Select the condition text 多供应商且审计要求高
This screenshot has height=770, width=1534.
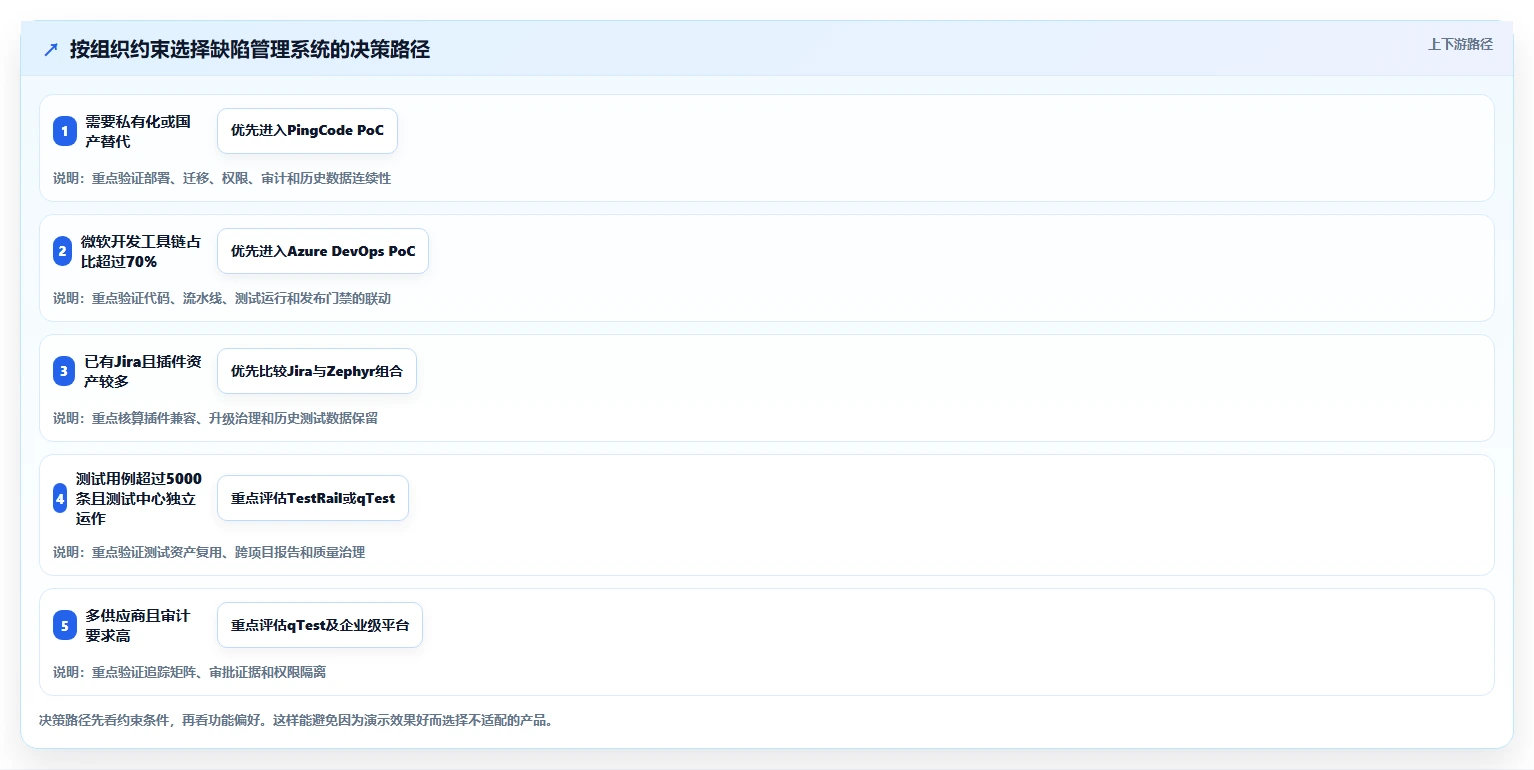[x=138, y=625]
